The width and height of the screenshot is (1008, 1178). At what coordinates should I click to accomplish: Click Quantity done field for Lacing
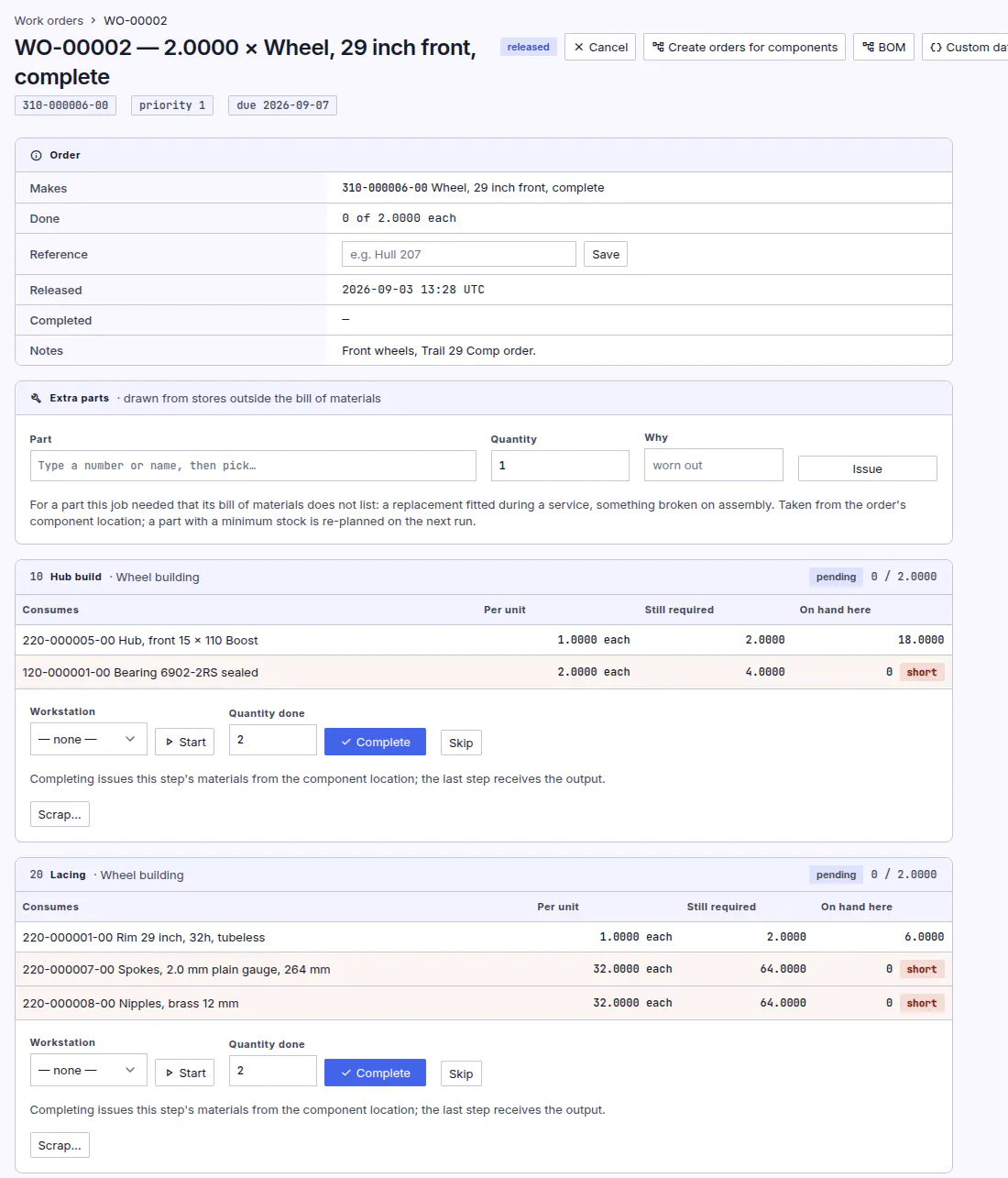tap(273, 1071)
